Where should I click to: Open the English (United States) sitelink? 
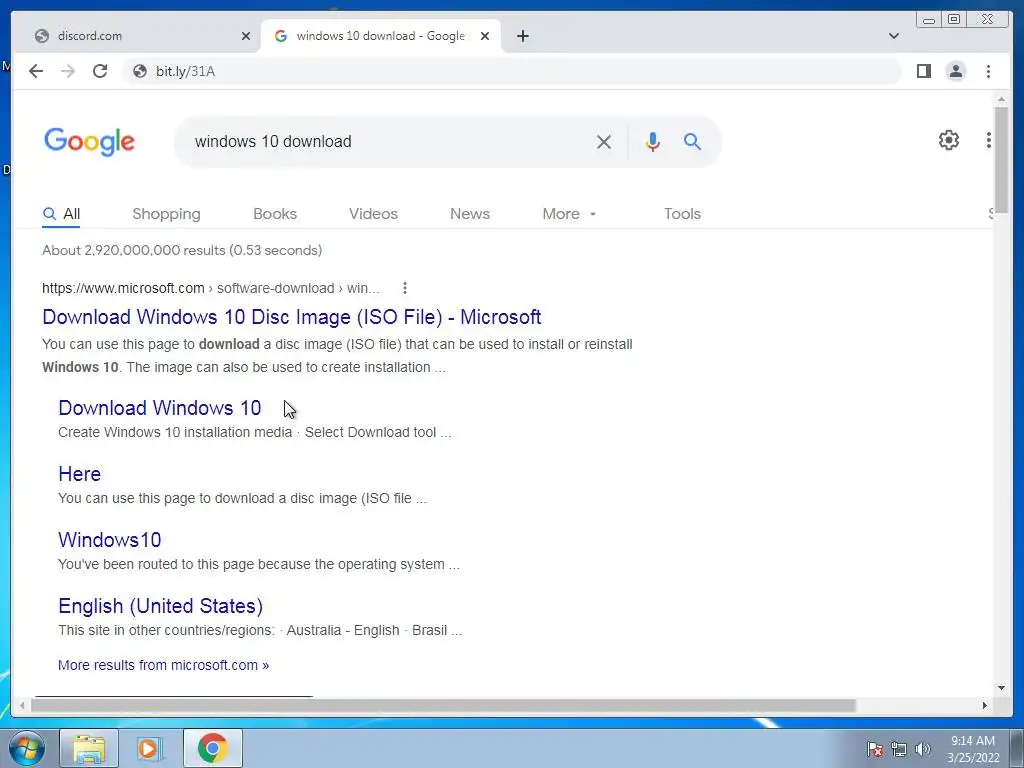click(x=161, y=606)
